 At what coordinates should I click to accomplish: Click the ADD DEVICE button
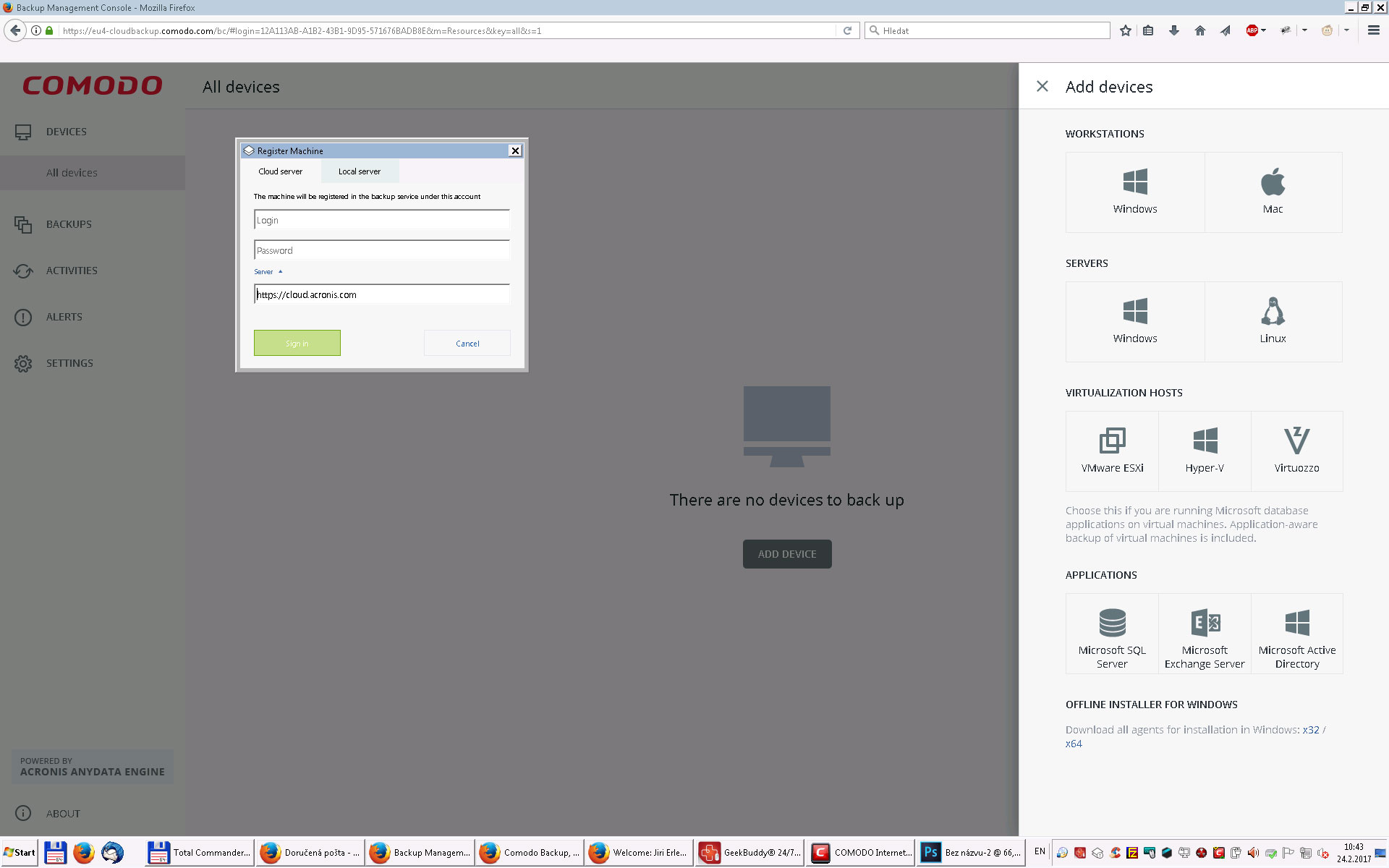(787, 554)
